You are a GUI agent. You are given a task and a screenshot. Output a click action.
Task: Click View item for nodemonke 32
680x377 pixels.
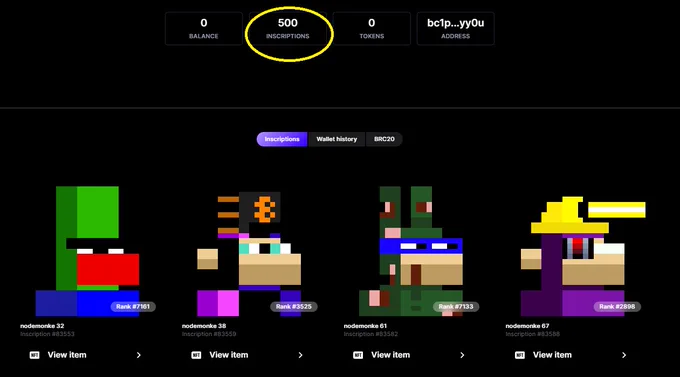[x=67, y=355]
